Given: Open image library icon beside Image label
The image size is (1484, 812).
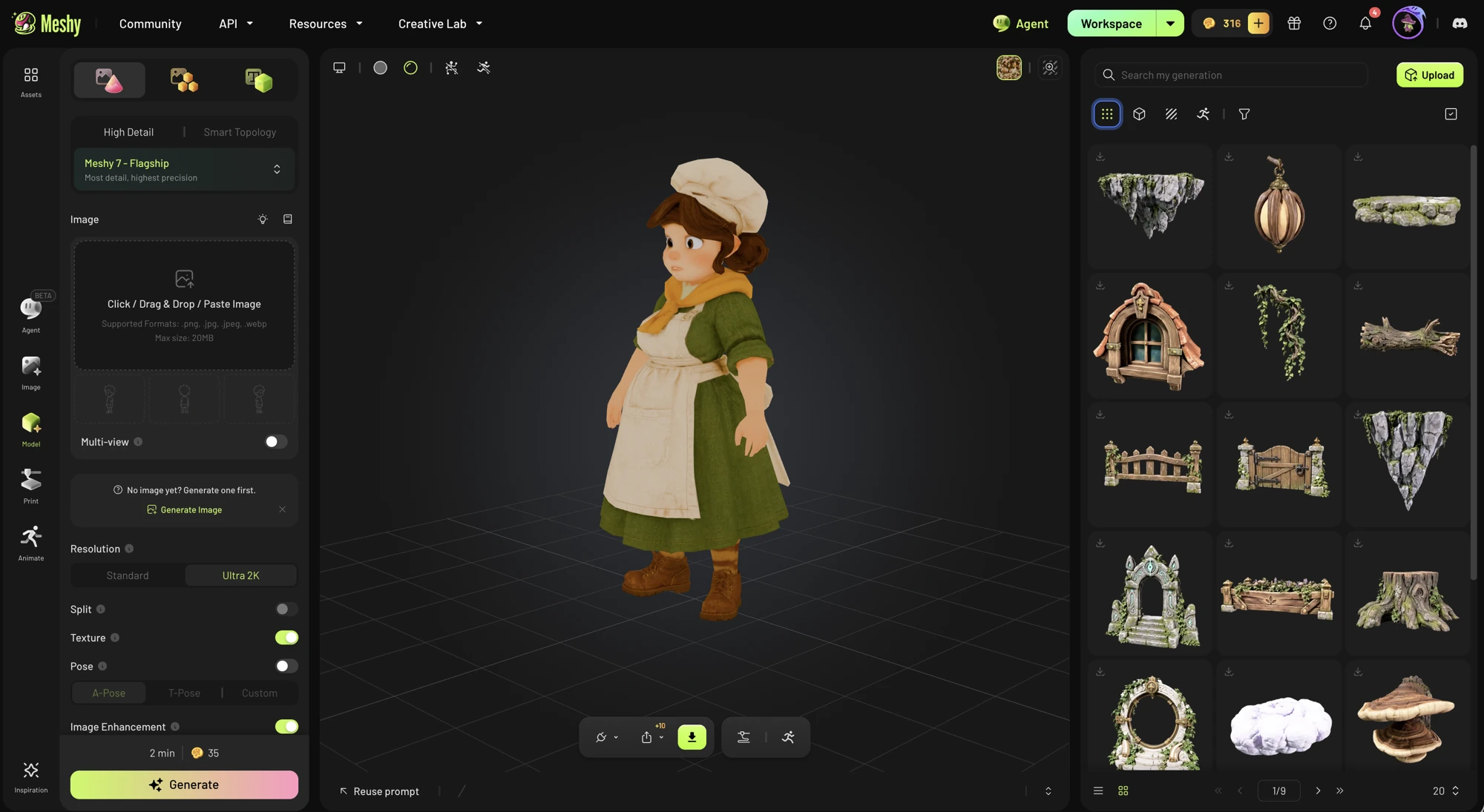Looking at the screenshot, I should pyautogui.click(x=288, y=219).
